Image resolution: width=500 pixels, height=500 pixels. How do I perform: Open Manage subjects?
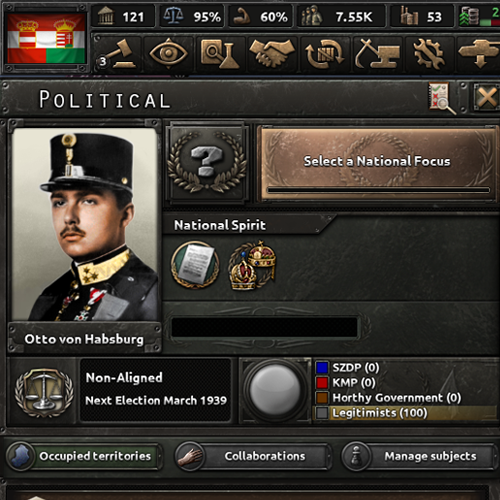[x=419, y=456]
